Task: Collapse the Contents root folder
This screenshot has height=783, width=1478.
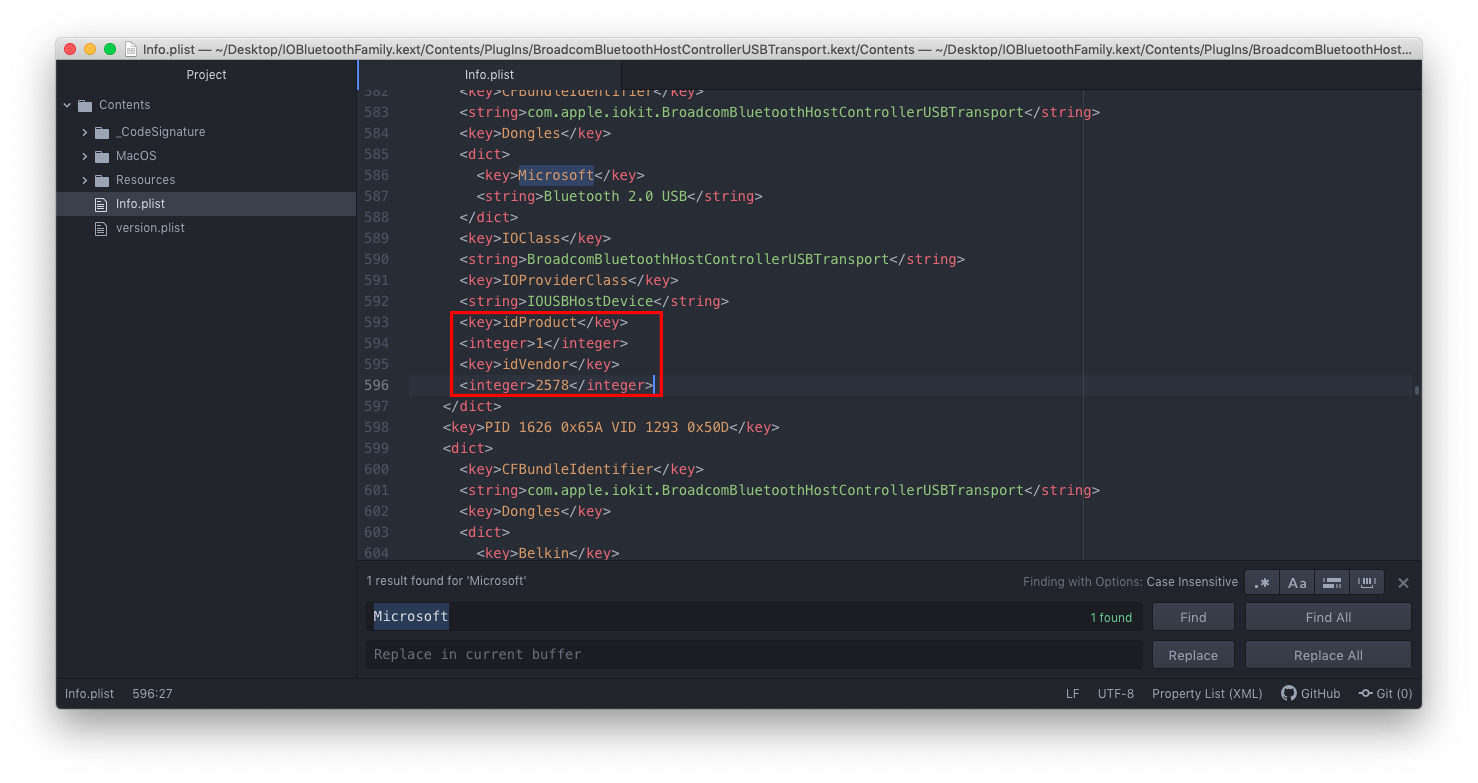Action: click(67, 105)
